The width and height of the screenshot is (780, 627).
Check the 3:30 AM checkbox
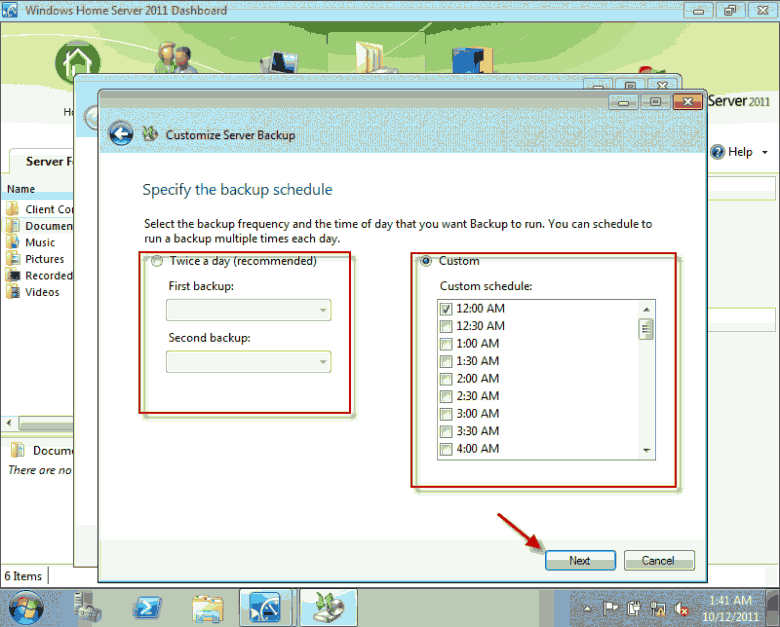click(x=446, y=431)
